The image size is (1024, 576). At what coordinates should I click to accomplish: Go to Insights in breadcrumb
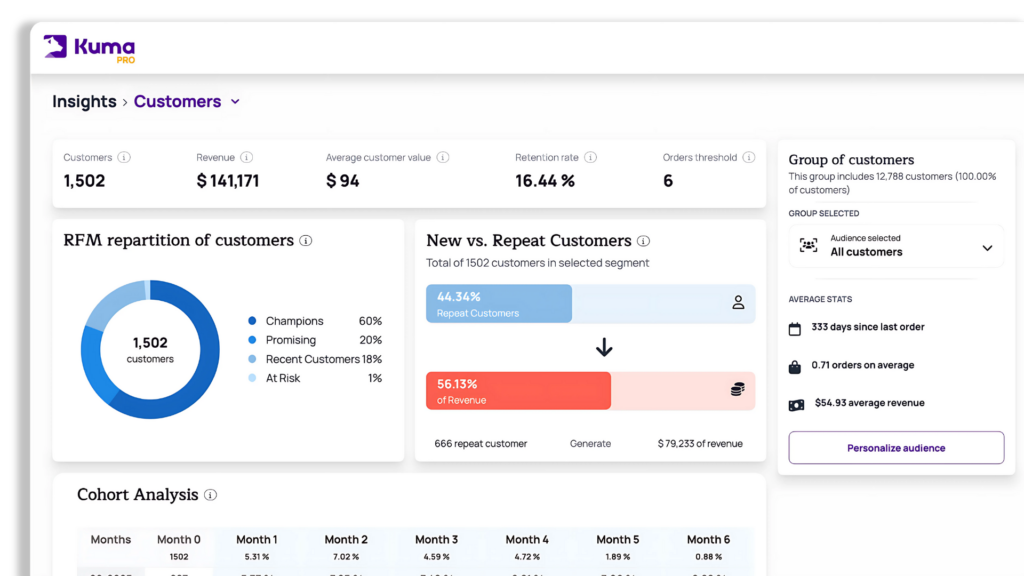tap(84, 102)
